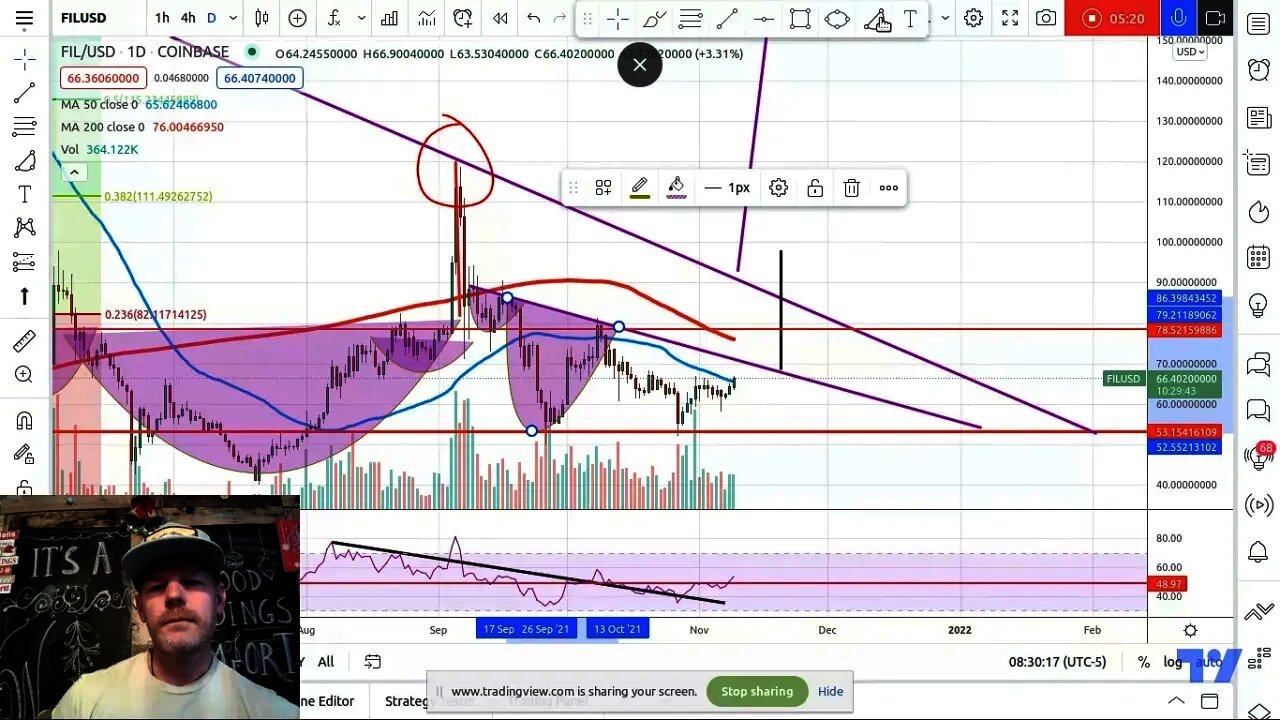Select the text tool in favorites toolbar
Screen dimensions: 1280x720
pyautogui.click(x=910, y=18)
